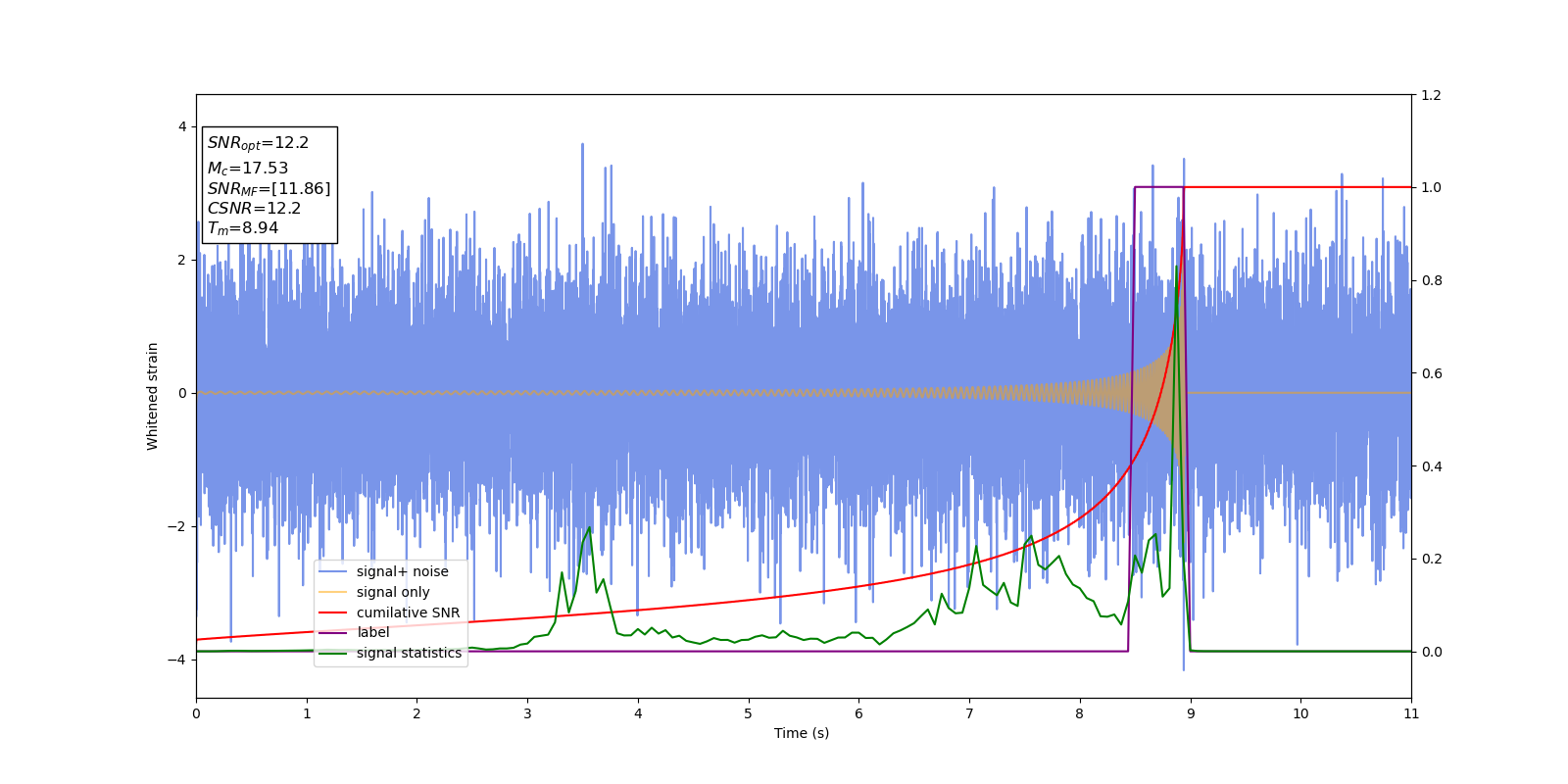This screenshot has width=1568, height=784.
Task: Click the green signal statistics legend line sample
Action: click(x=333, y=654)
